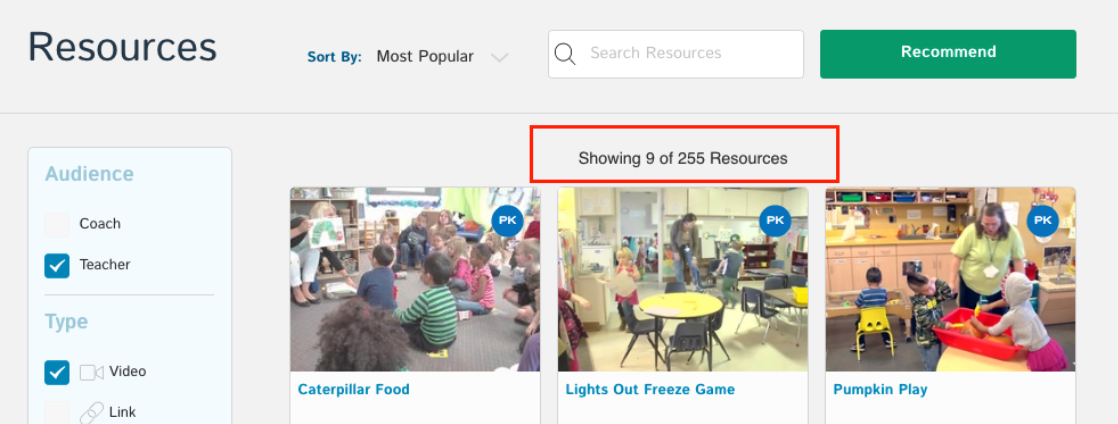Click the magnifying glass search icon
The image size is (1118, 424).
point(565,53)
